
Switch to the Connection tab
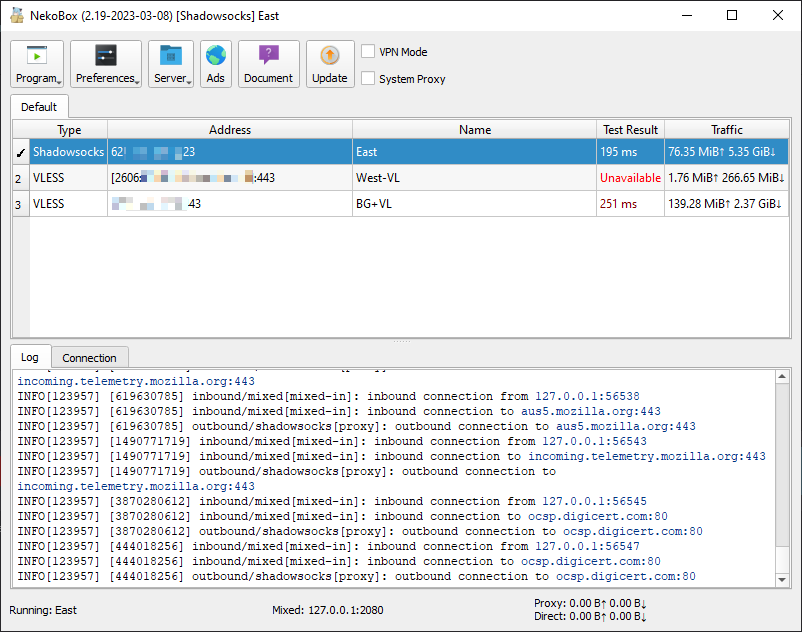coord(89,358)
